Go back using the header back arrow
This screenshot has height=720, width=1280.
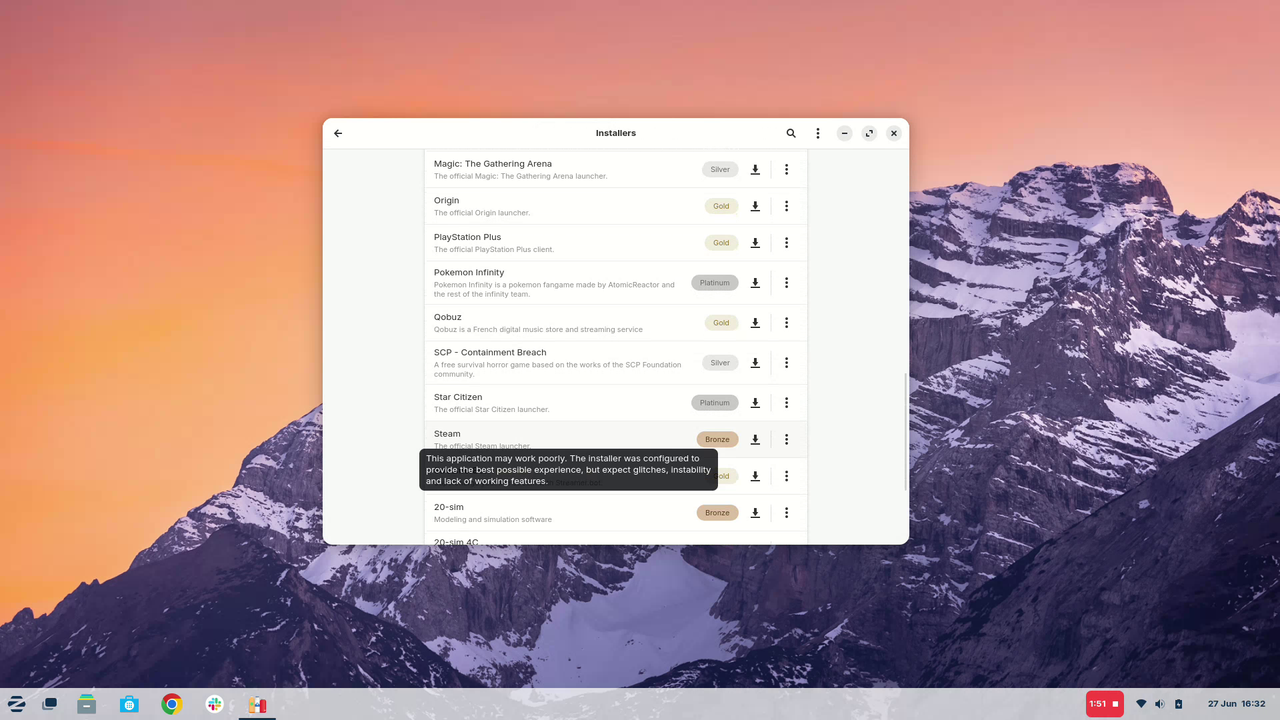coord(338,133)
